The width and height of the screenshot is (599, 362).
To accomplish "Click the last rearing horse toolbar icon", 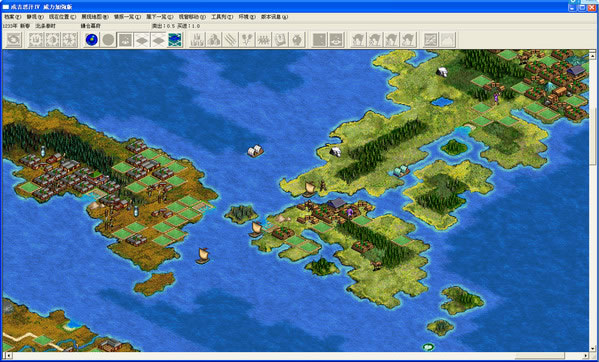I will click(408, 40).
